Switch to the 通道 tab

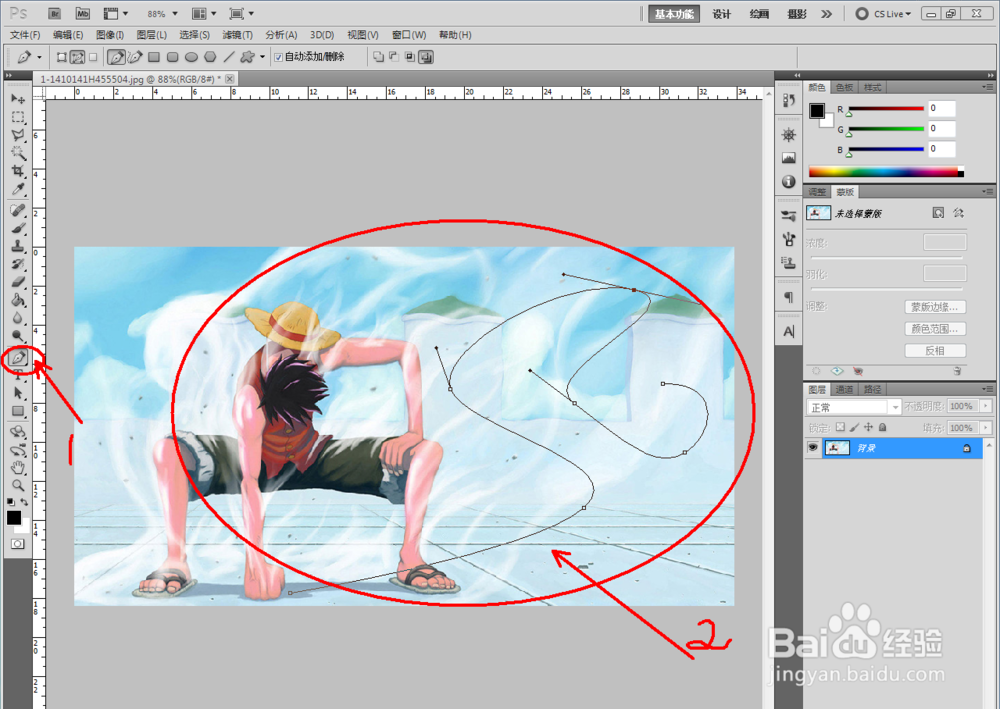pyautogui.click(x=844, y=389)
